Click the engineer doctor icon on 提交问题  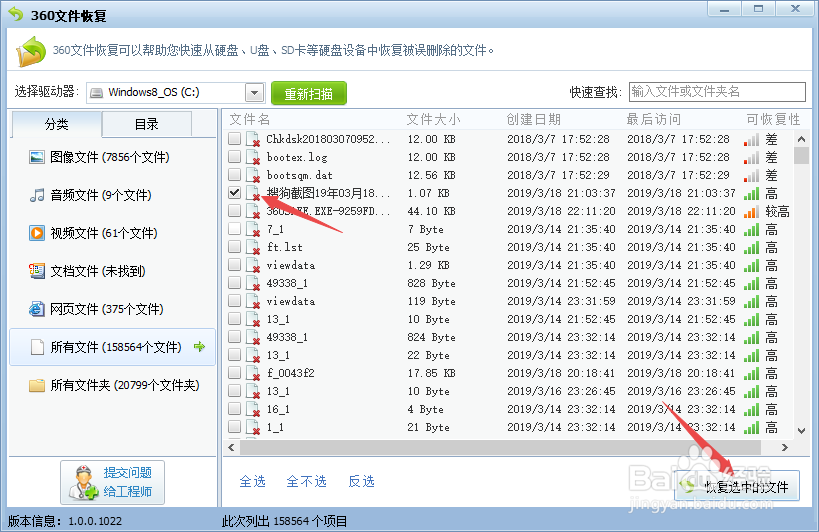tap(84, 482)
